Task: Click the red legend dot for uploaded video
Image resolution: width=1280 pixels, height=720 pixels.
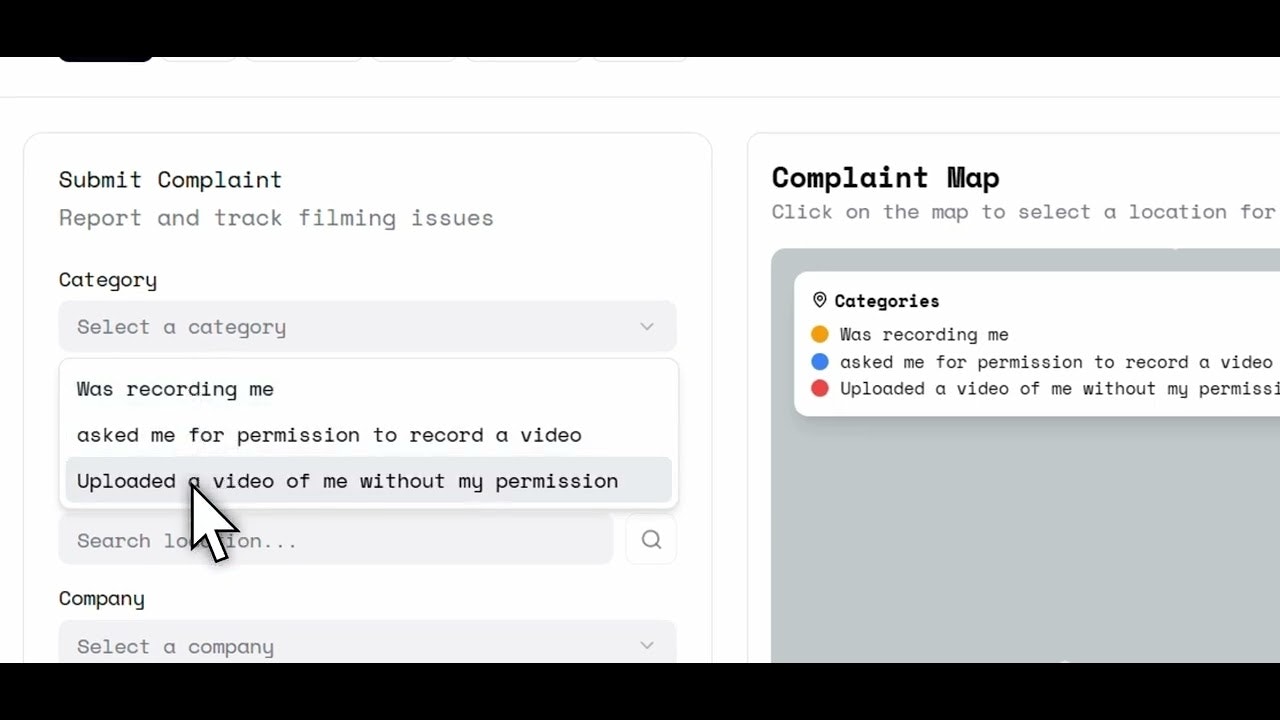Action: click(820, 388)
